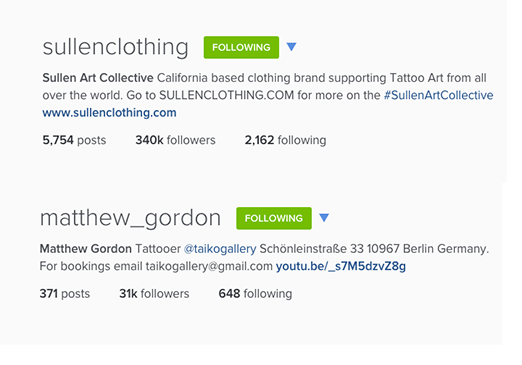Expand dropdown arrow beside sullenclothing's FOLLOWING button
This screenshot has width=522, height=365.
pos(291,47)
